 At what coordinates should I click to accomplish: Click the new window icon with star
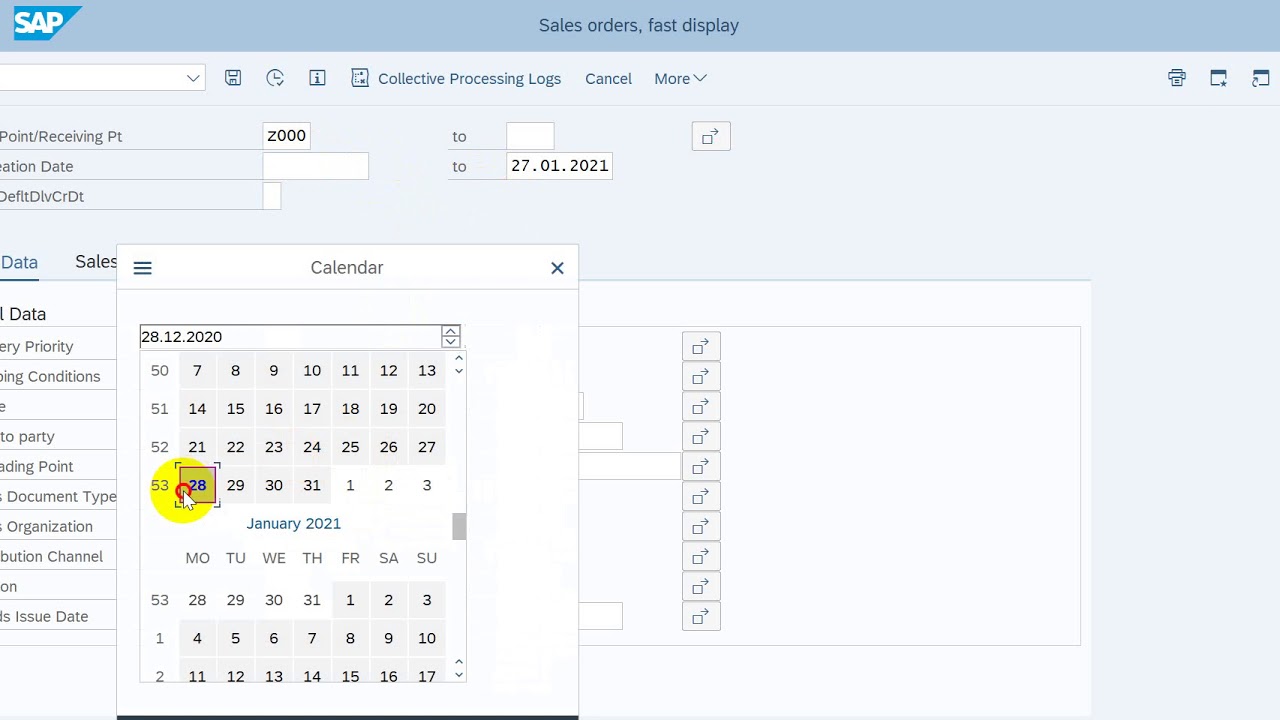(1219, 78)
